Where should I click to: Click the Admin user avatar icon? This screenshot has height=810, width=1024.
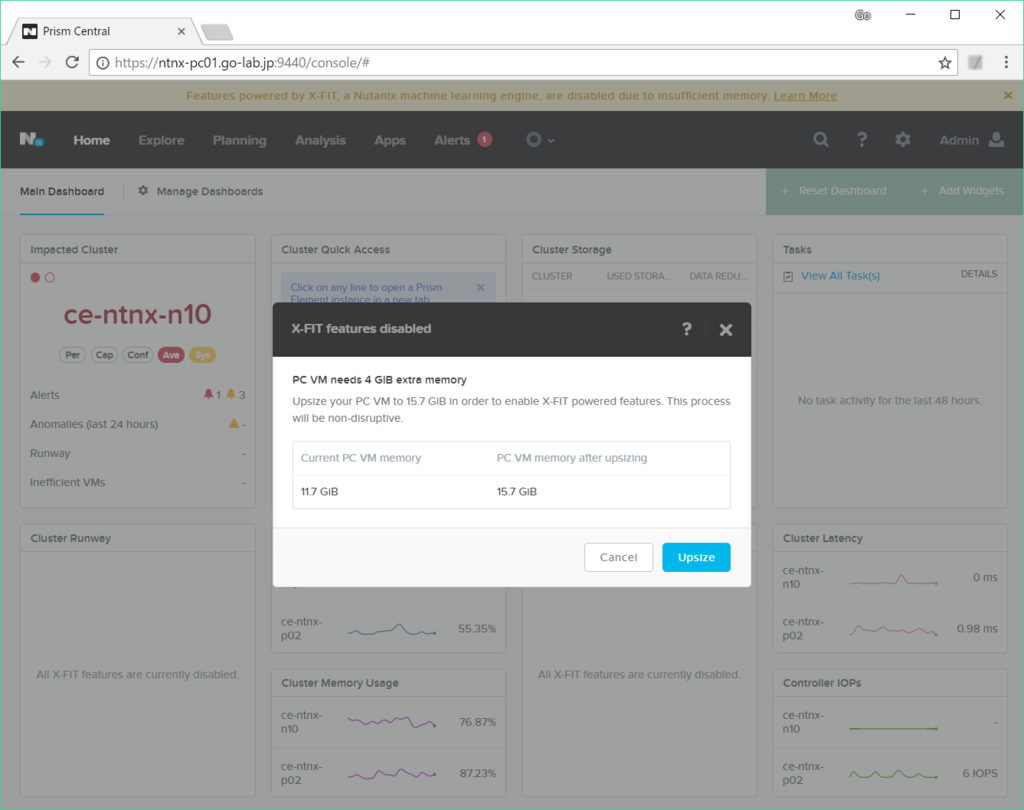coord(997,139)
